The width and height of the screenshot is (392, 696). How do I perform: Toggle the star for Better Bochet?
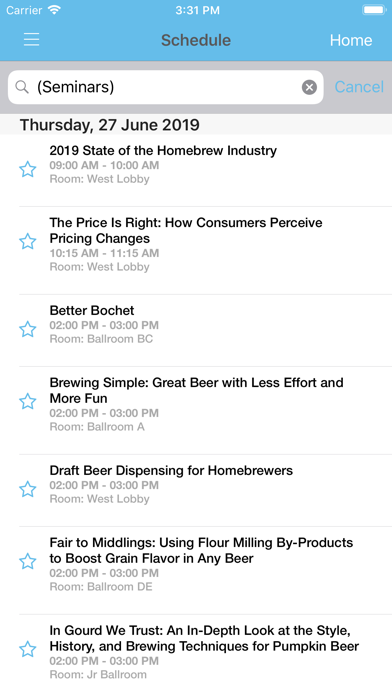point(28,329)
